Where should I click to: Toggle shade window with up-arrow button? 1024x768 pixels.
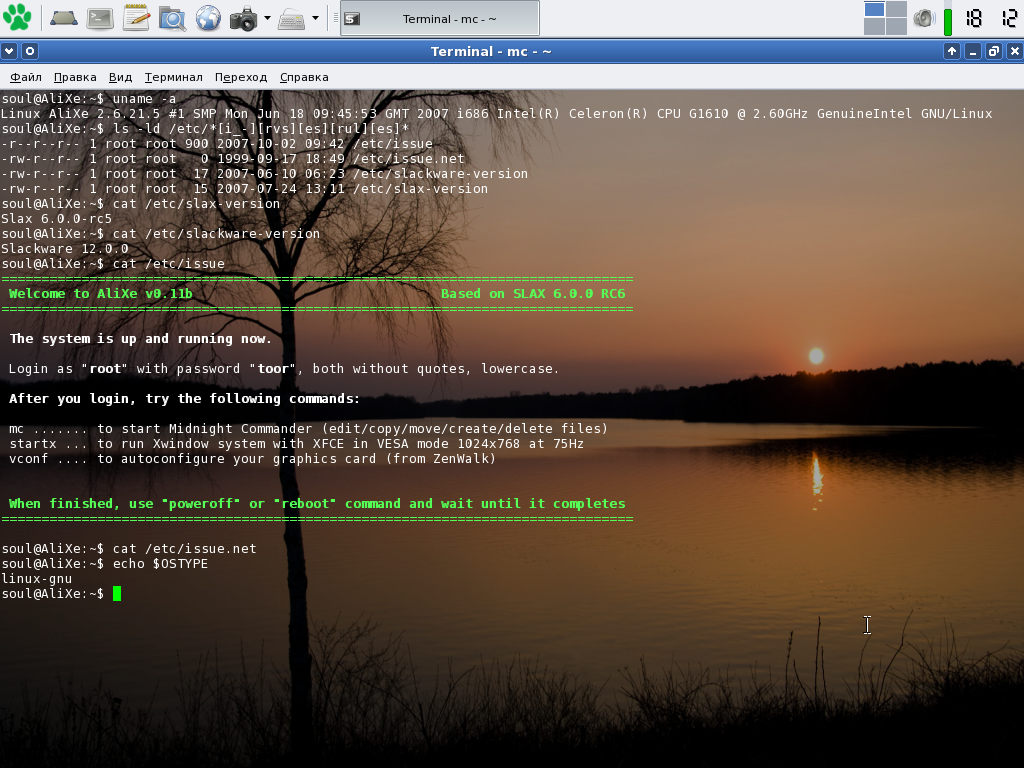pos(952,51)
